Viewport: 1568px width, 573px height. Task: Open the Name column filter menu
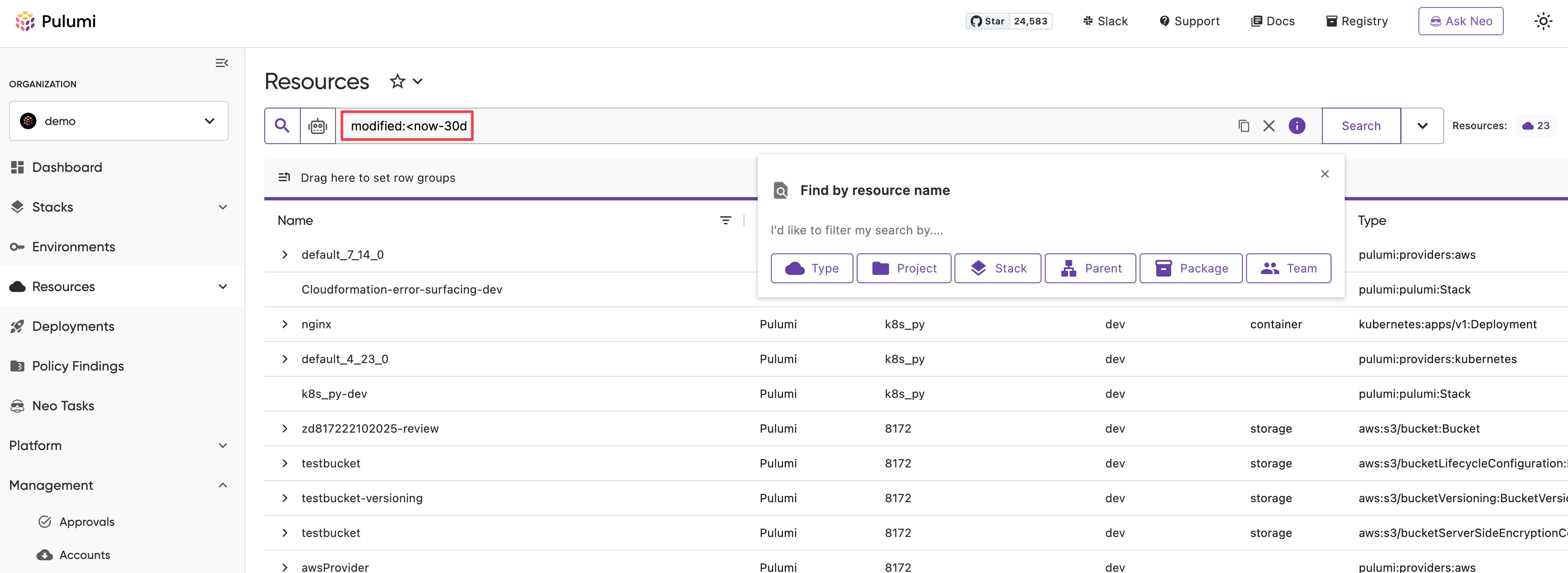pyautogui.click(x=725, y=220)
